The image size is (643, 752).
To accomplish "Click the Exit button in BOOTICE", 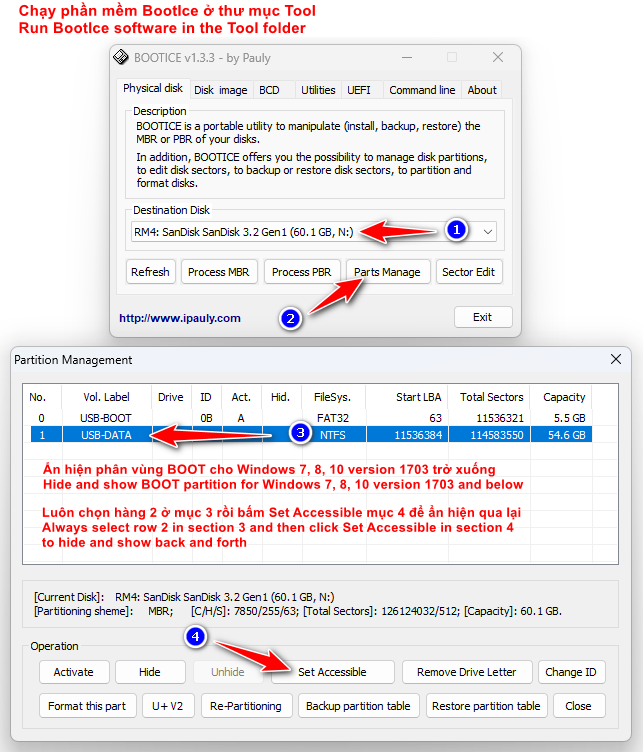I will tap(482, 317).
